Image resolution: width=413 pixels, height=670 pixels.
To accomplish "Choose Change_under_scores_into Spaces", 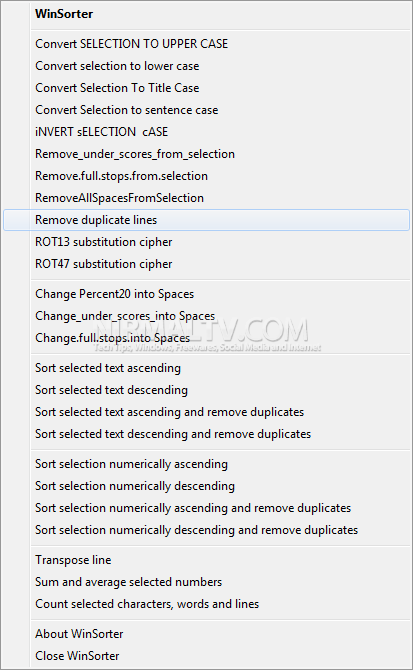I will click(x=206, y=316).
